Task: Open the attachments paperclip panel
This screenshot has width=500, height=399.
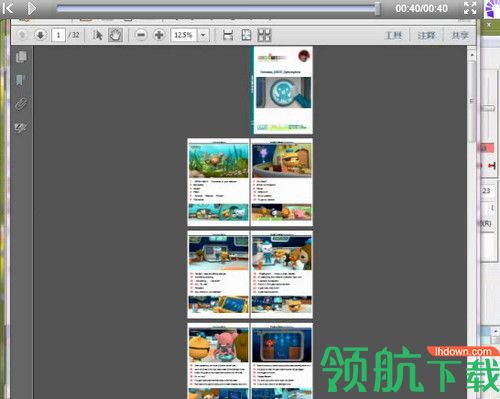Action: [21, 104]
